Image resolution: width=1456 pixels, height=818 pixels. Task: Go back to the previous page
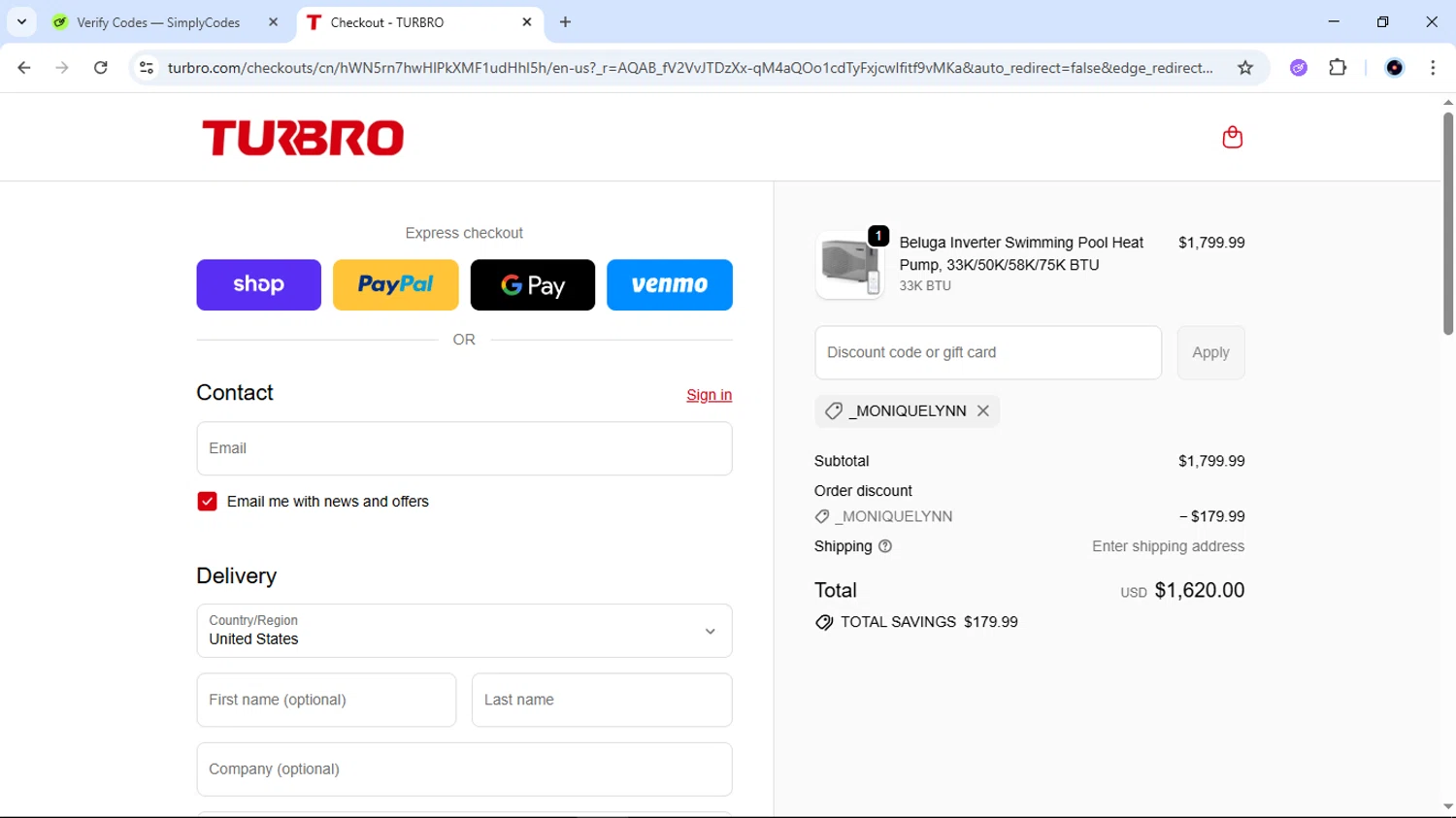tap(24, 68)
